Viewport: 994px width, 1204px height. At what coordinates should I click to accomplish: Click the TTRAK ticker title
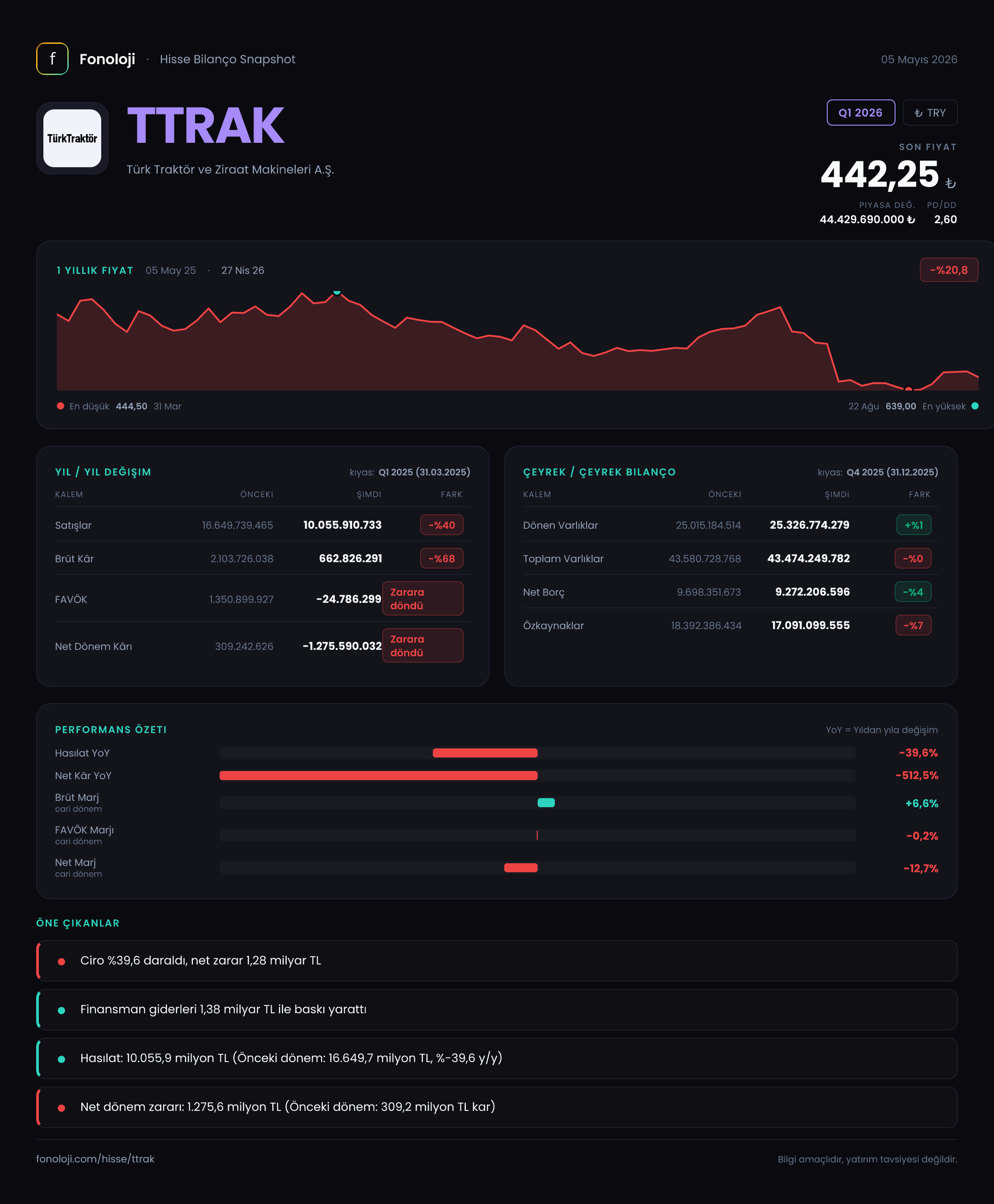click(206, 126)
